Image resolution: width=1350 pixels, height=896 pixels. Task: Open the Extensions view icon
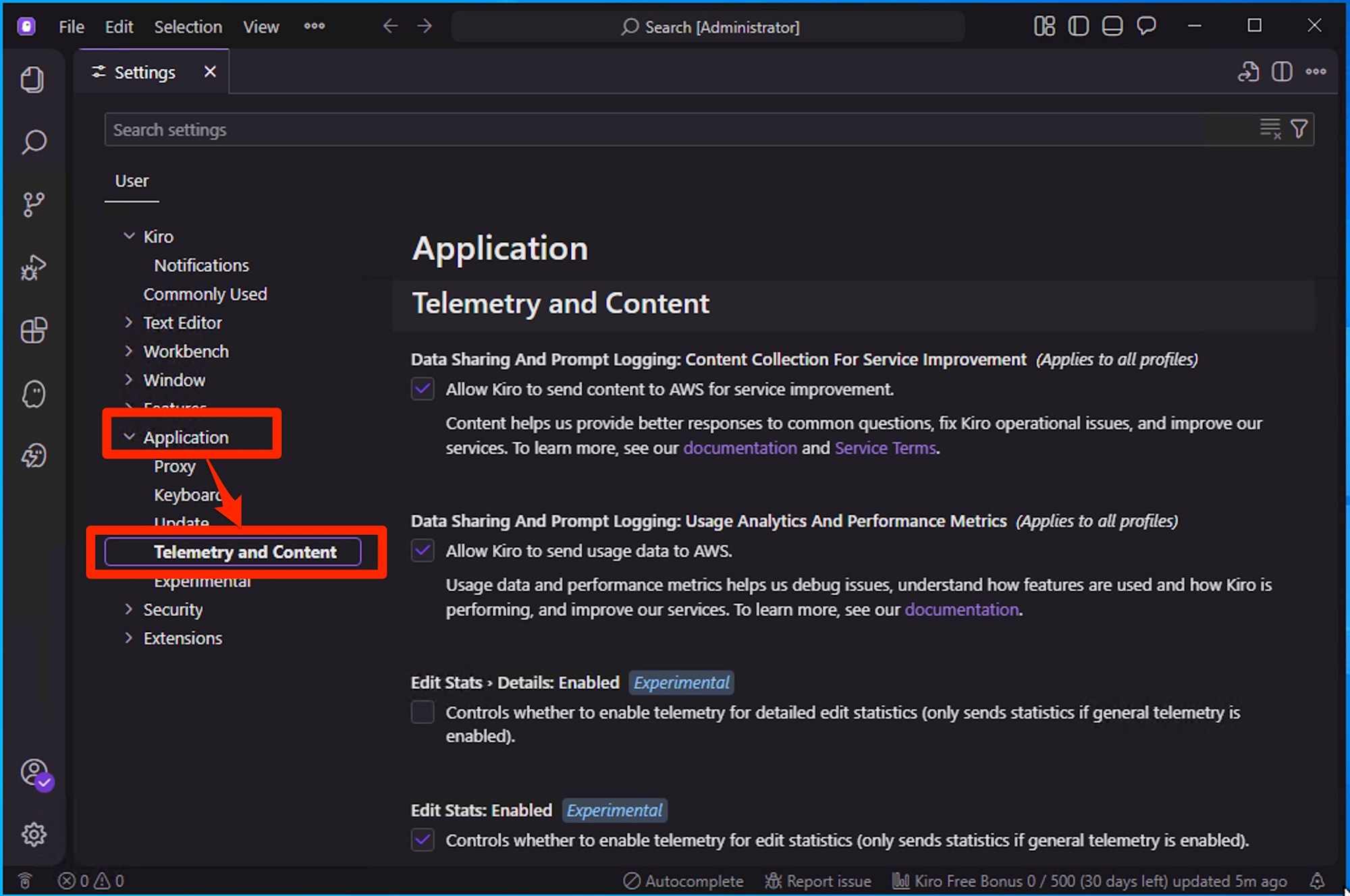point(34,331)
